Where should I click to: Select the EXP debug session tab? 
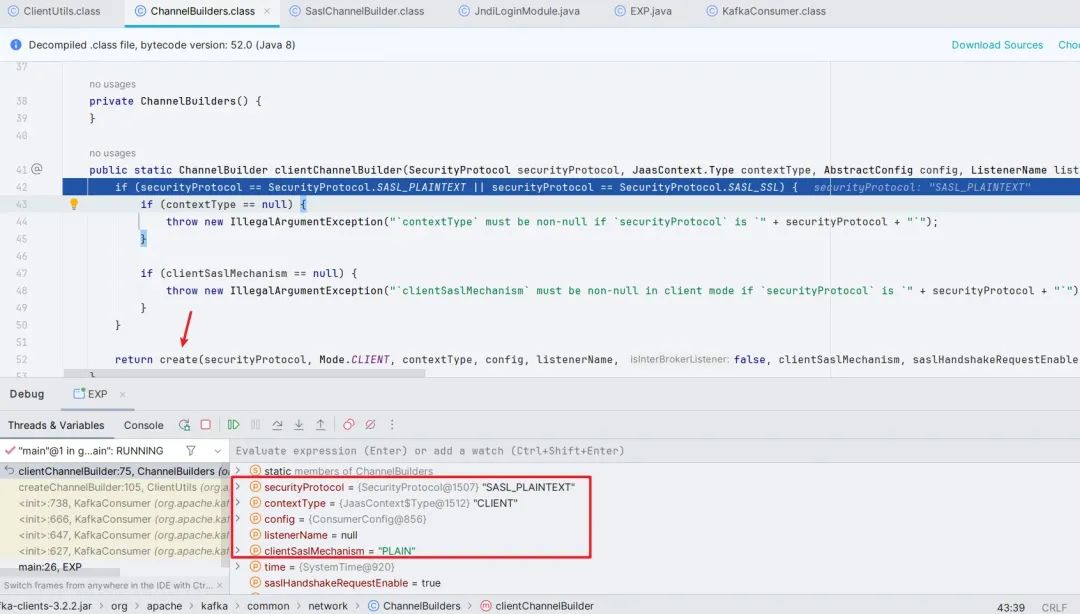pos(90,394)
